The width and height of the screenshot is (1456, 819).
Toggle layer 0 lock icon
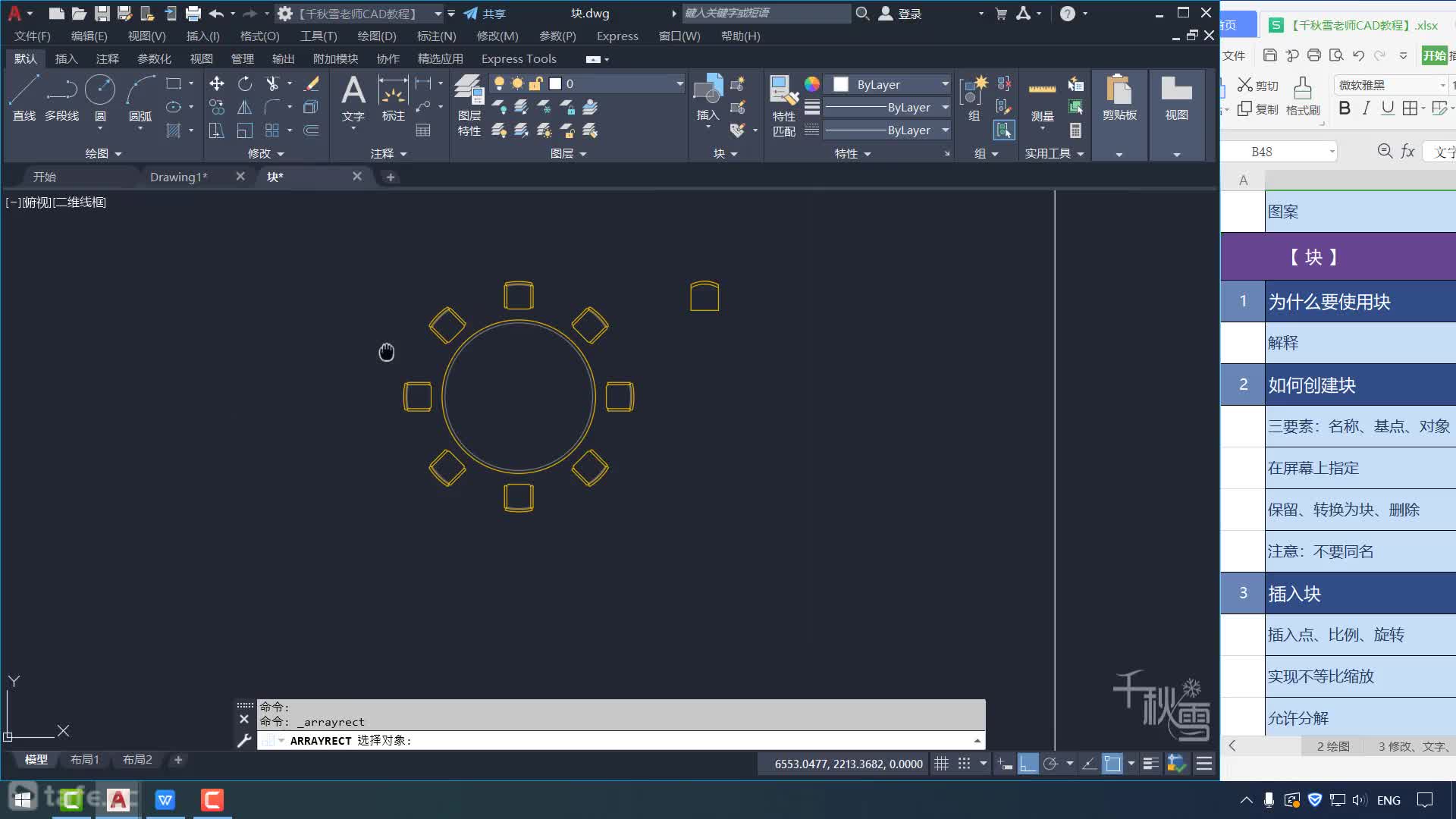[x=535, y=83]
